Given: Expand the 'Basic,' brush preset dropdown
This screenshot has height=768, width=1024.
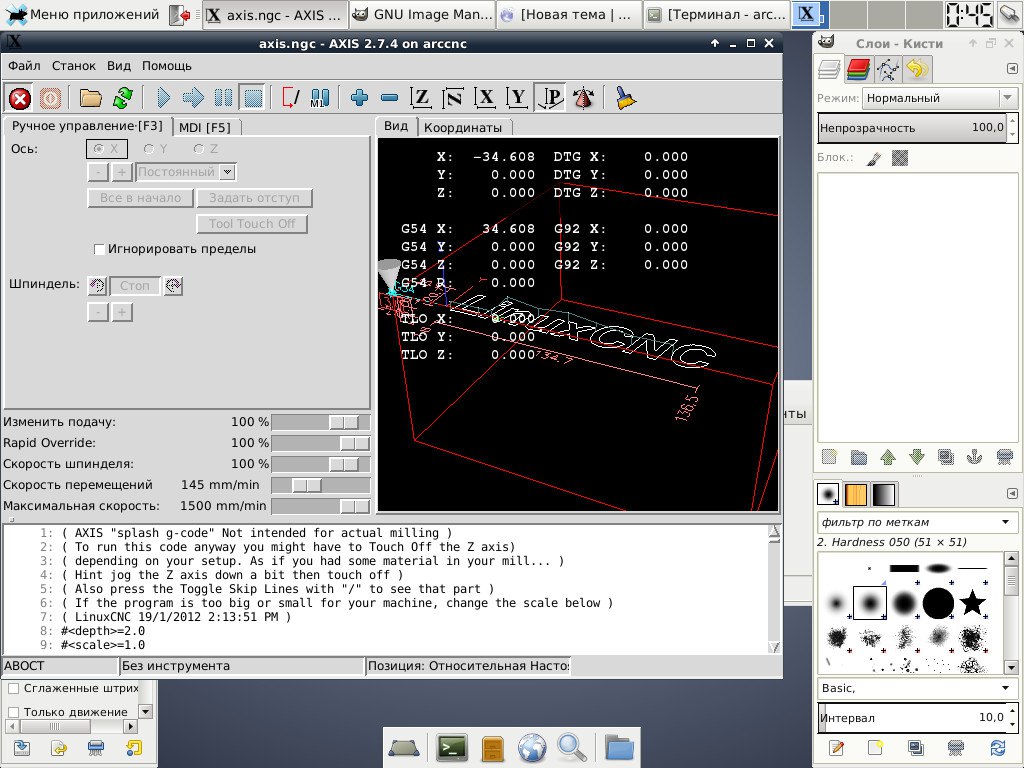Looking at the screenshot, I should (x=1004, y=688).
